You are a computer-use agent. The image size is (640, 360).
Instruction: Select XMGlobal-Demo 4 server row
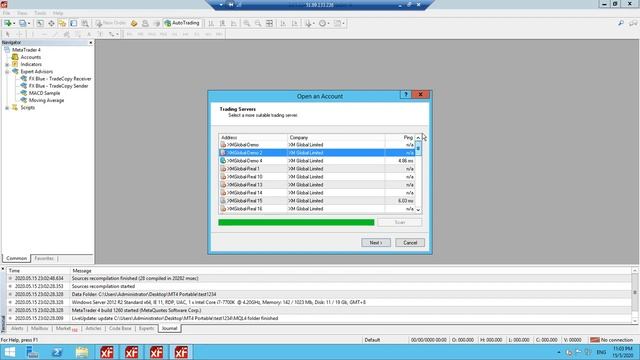(317, 161)
